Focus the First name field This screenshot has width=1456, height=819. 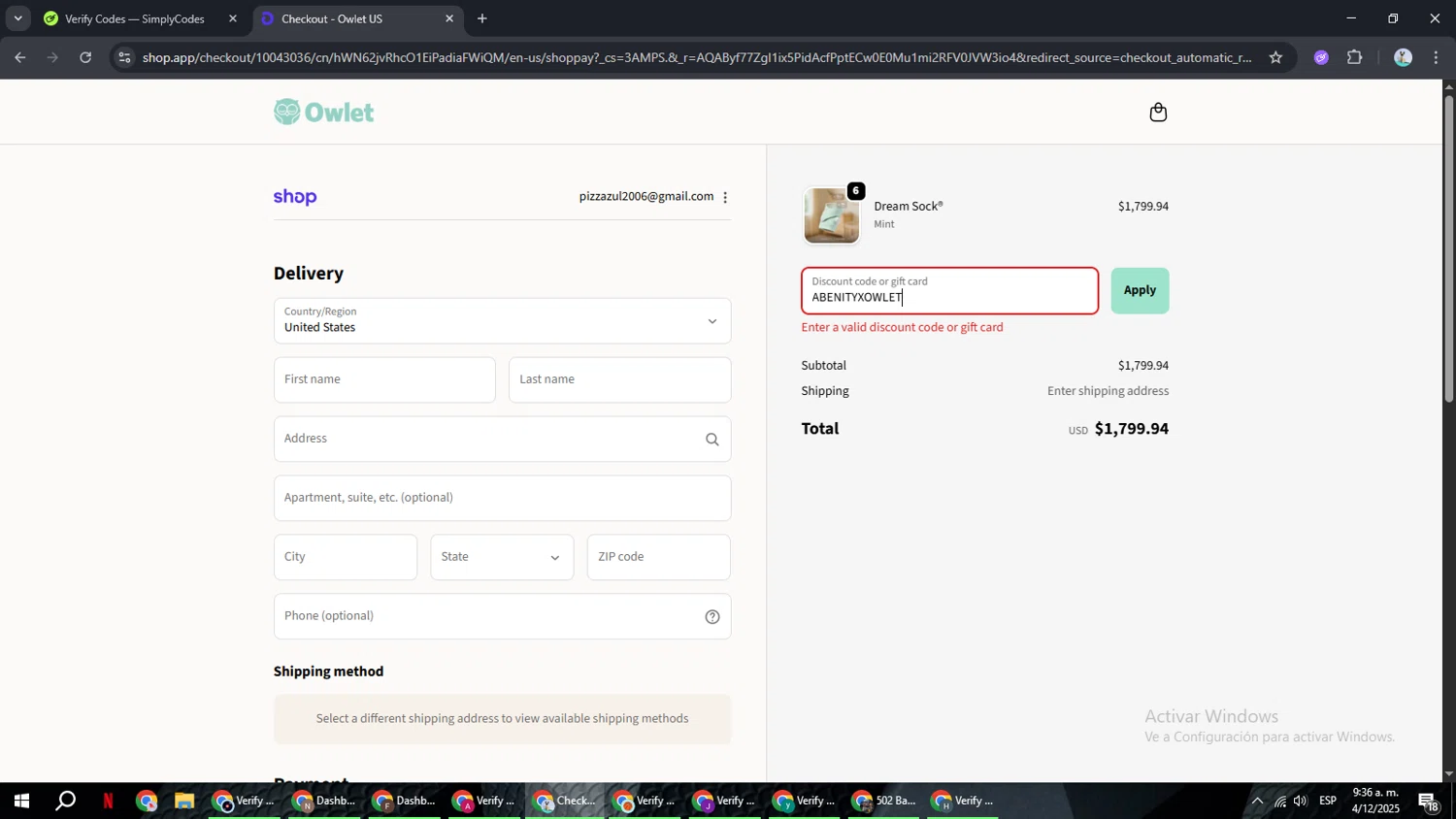tap(384, 380)
